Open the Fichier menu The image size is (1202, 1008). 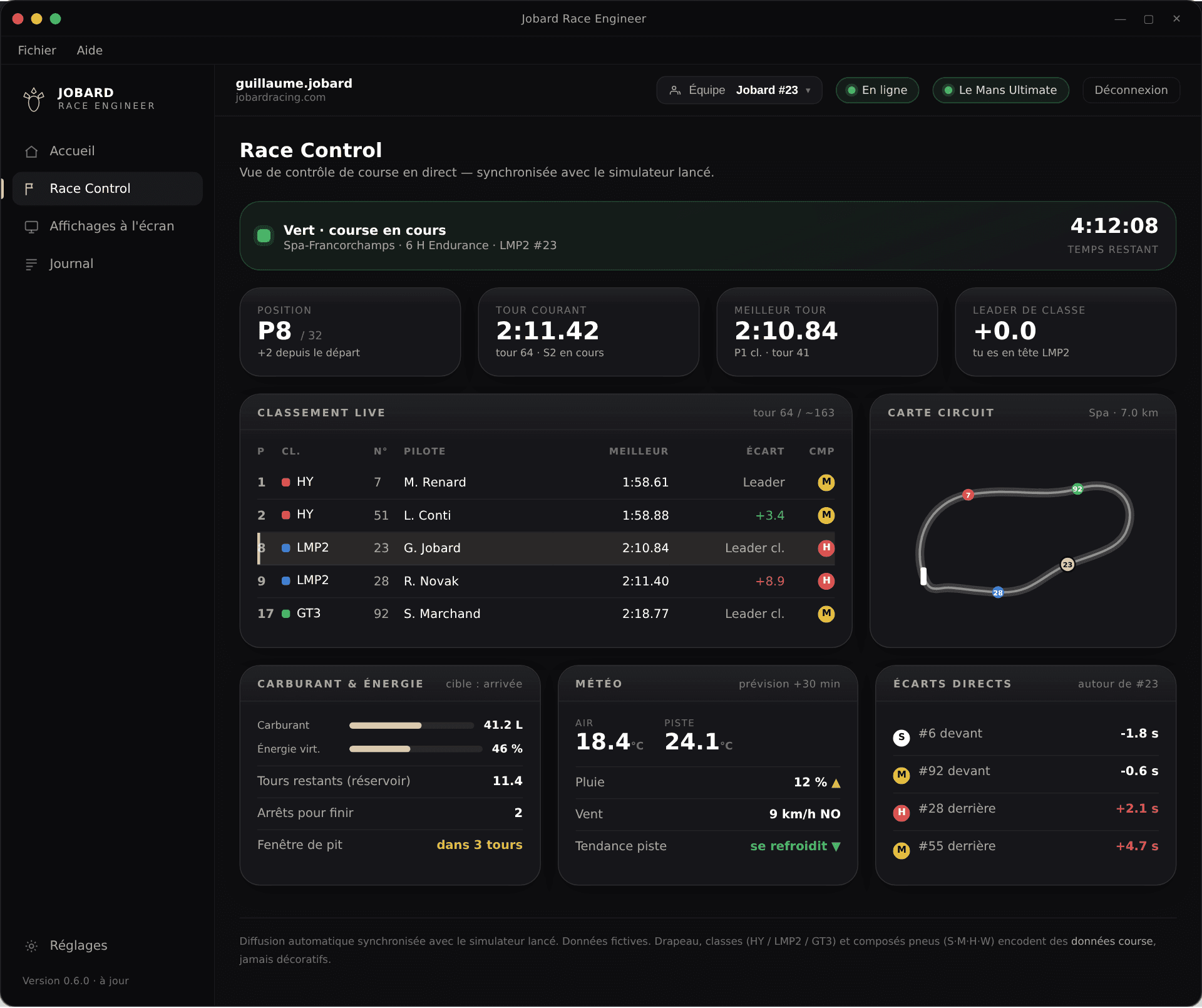pyautogui.click(x=37, y=50)
